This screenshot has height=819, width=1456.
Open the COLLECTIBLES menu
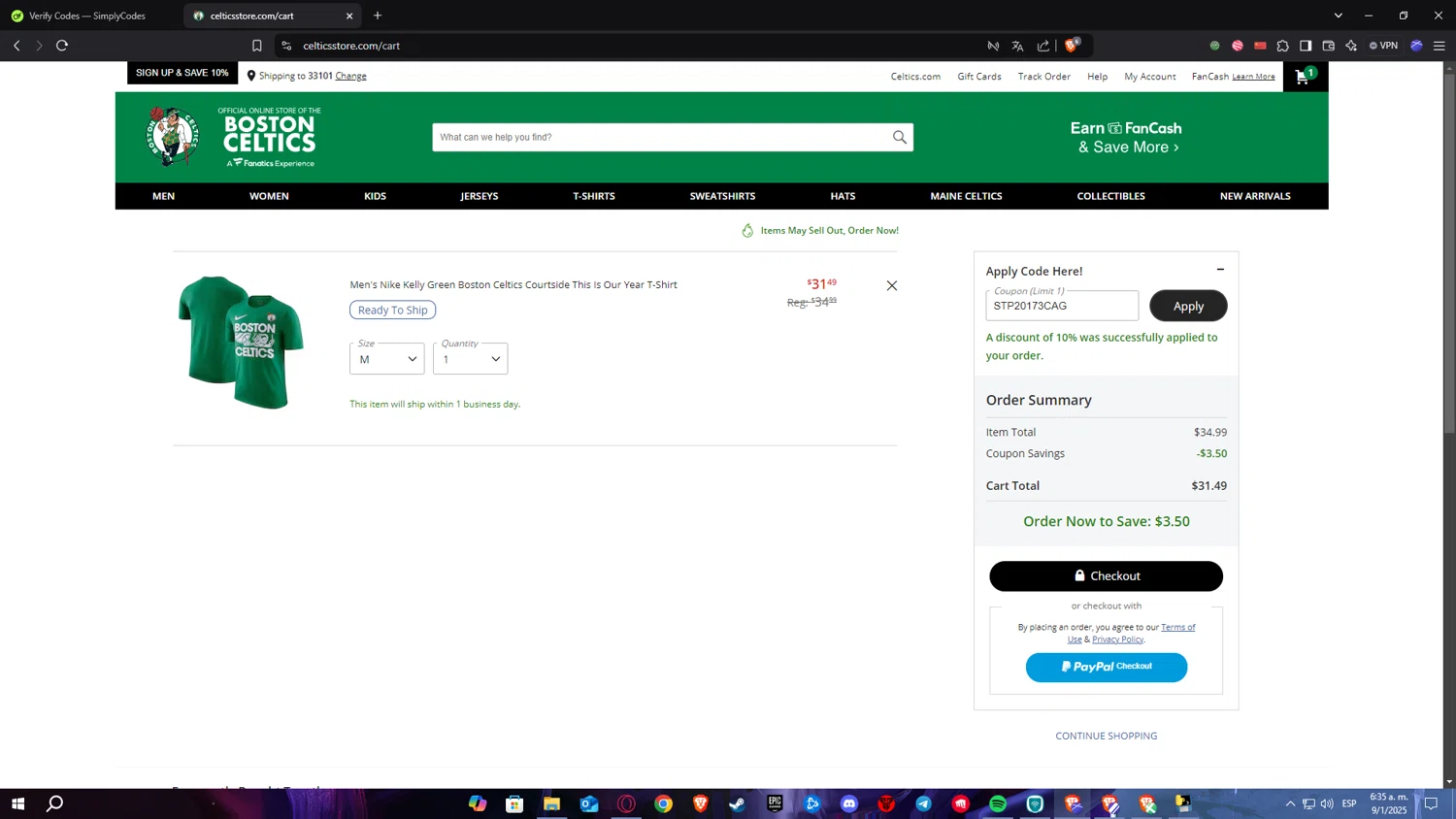(1110, 196)
